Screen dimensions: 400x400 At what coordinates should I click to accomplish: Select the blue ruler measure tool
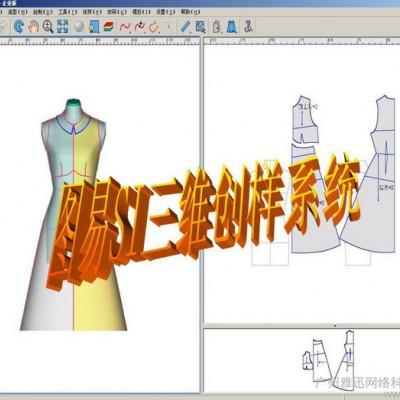pos(186,26)
